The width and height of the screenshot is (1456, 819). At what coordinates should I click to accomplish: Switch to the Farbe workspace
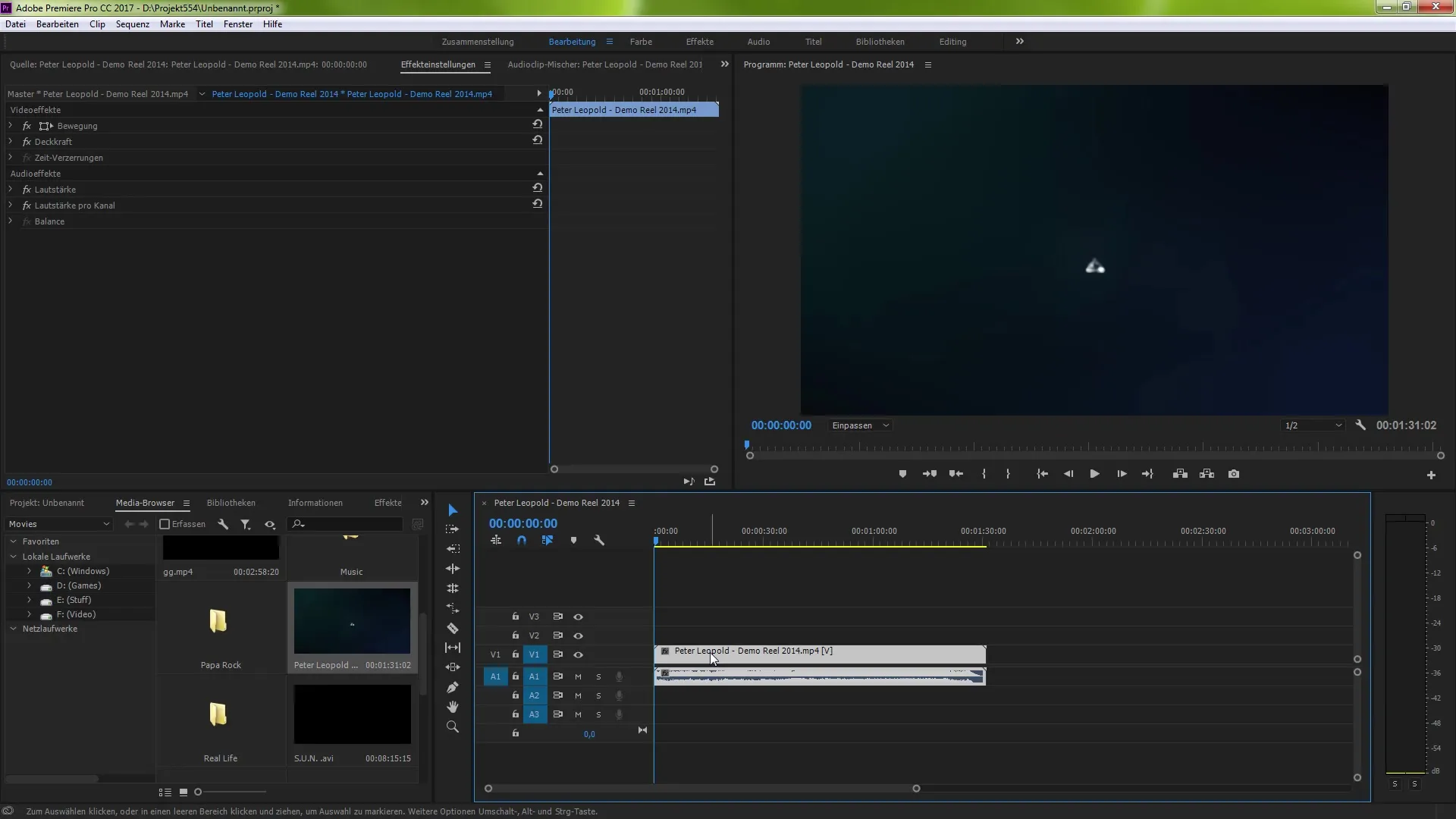click(x=641, y=42)
